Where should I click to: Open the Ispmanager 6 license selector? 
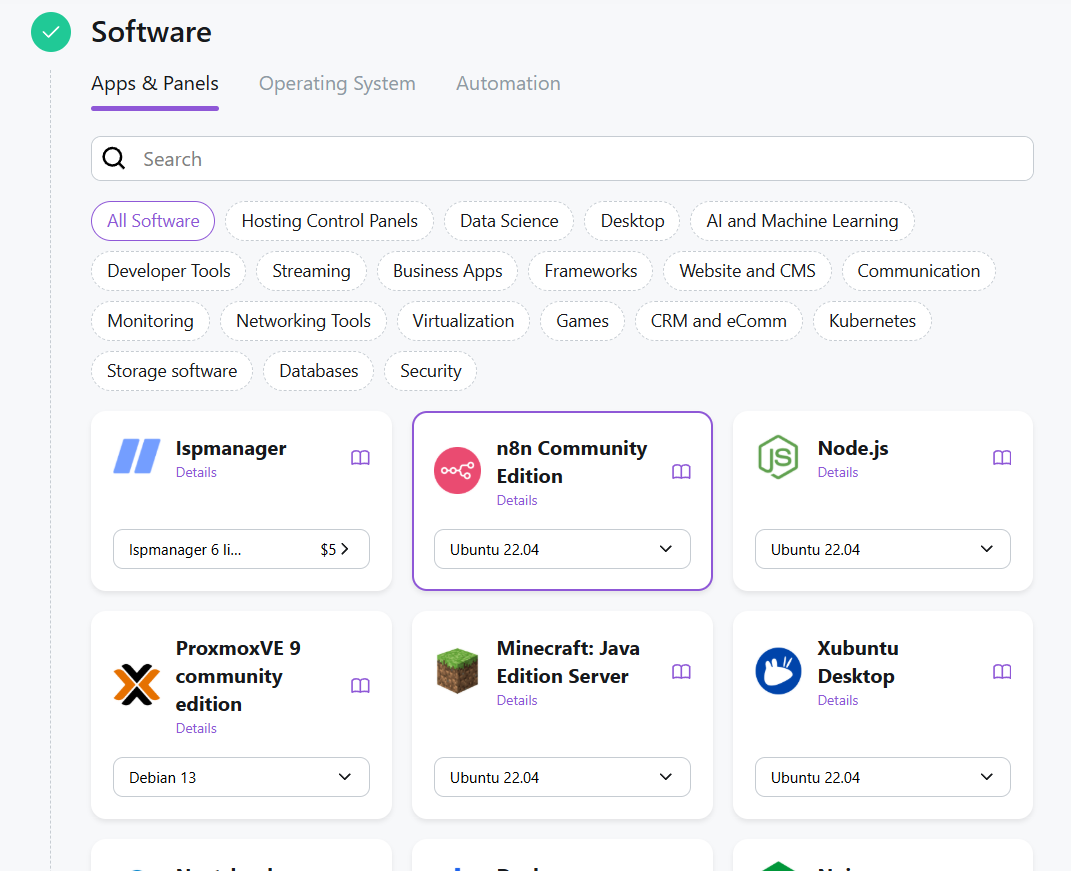tap(241, 549)
